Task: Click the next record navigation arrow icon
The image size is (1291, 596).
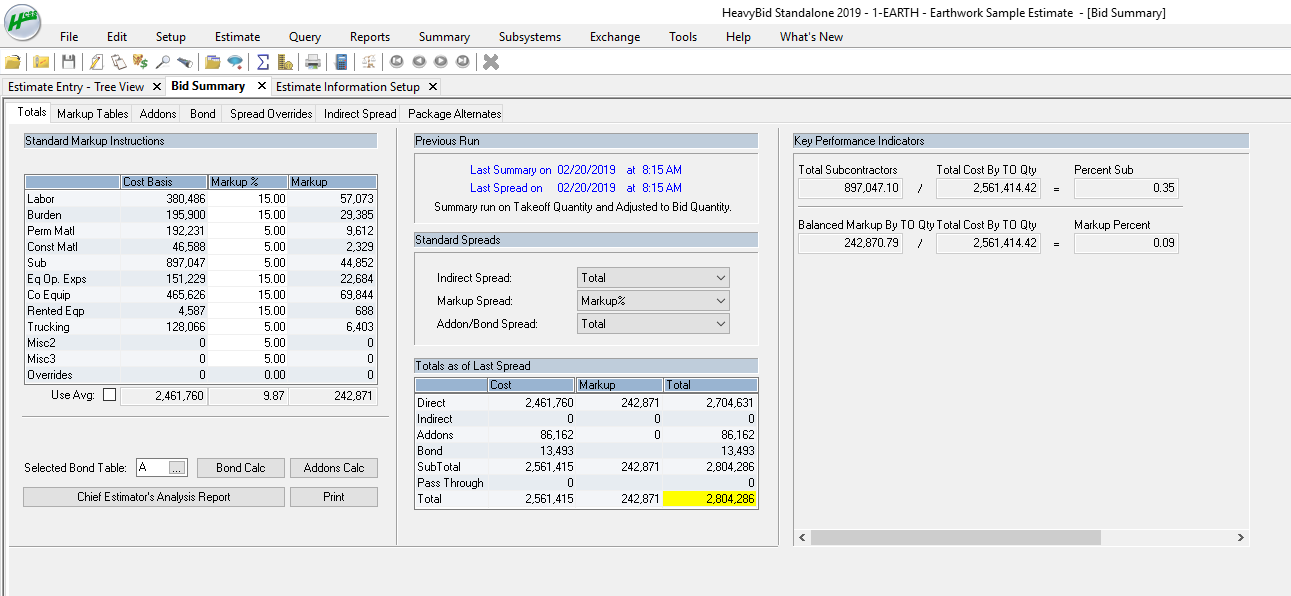Action: (x=441, y=61)
